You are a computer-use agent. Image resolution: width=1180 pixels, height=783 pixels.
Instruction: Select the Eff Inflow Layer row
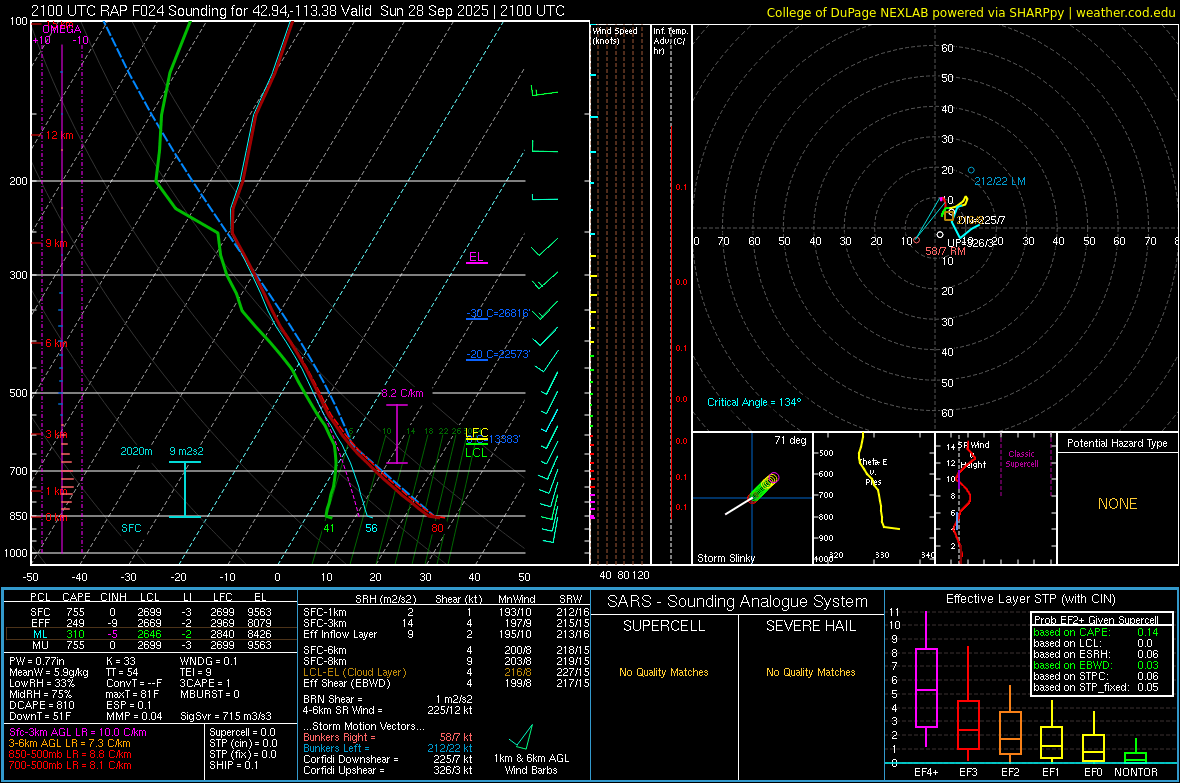[x=446, y=634]
